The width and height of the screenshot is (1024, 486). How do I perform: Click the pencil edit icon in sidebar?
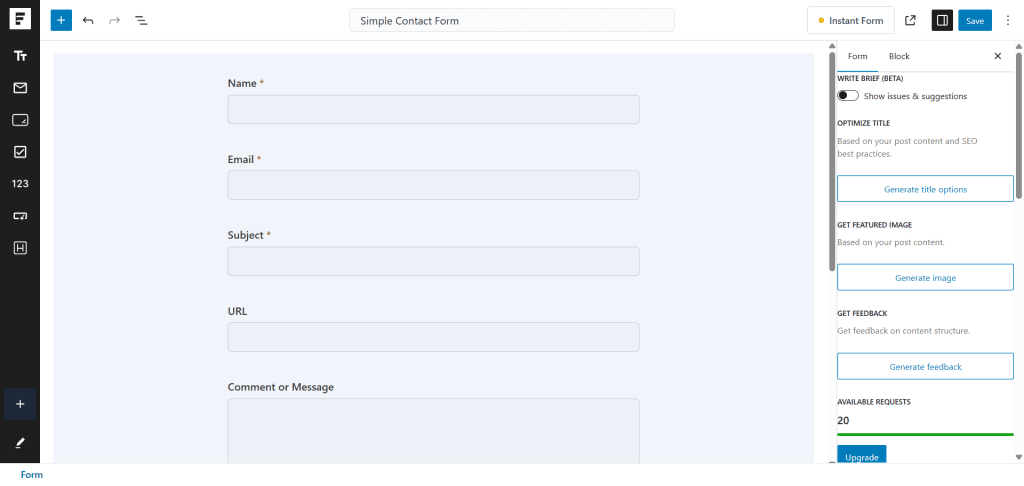(x=20, y=442)
